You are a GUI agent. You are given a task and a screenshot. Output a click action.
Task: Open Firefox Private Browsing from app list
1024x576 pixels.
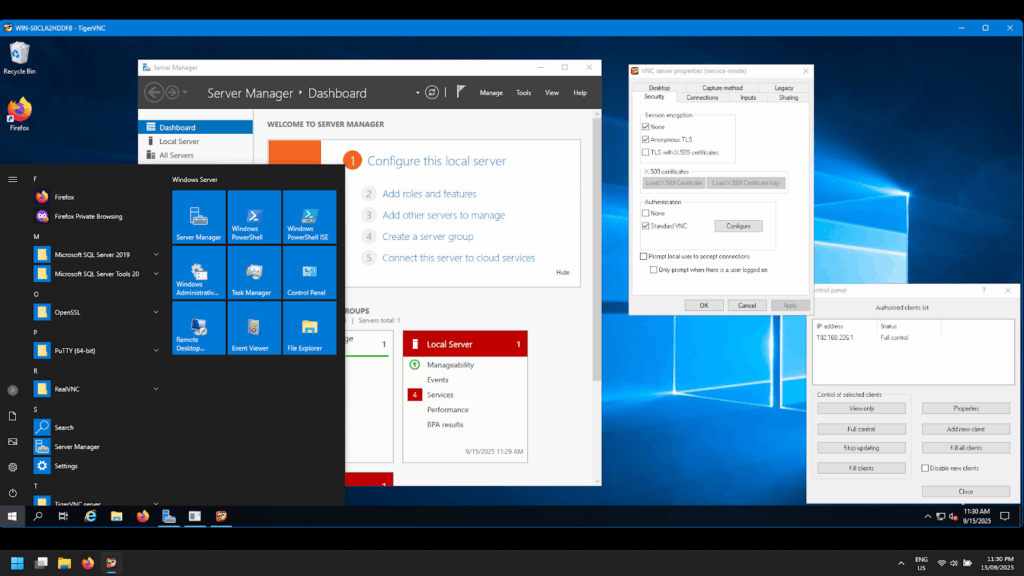click(88, 216)
